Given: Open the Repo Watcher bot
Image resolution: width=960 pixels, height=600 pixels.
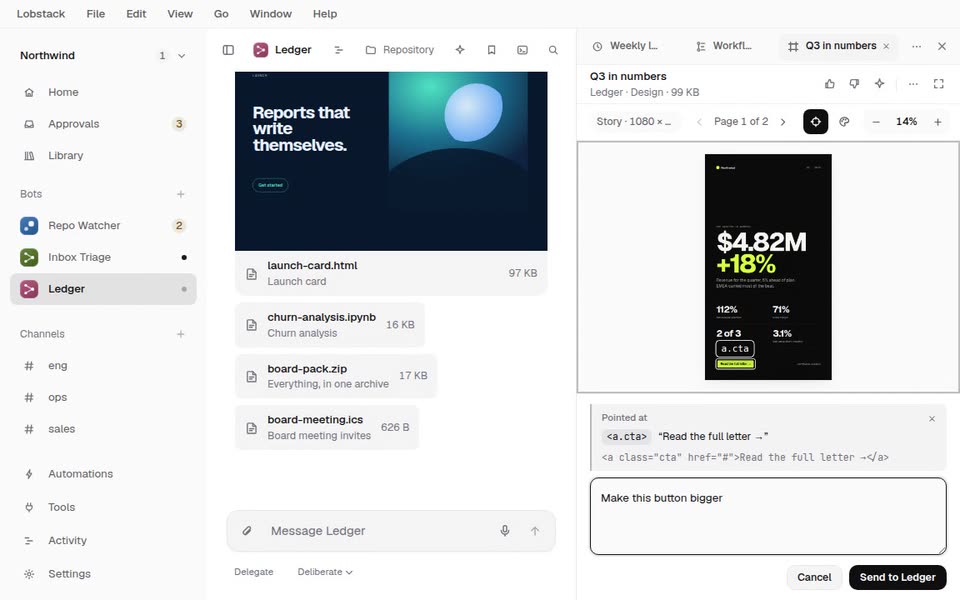Looking at the screenshot, I should point(103,225).
